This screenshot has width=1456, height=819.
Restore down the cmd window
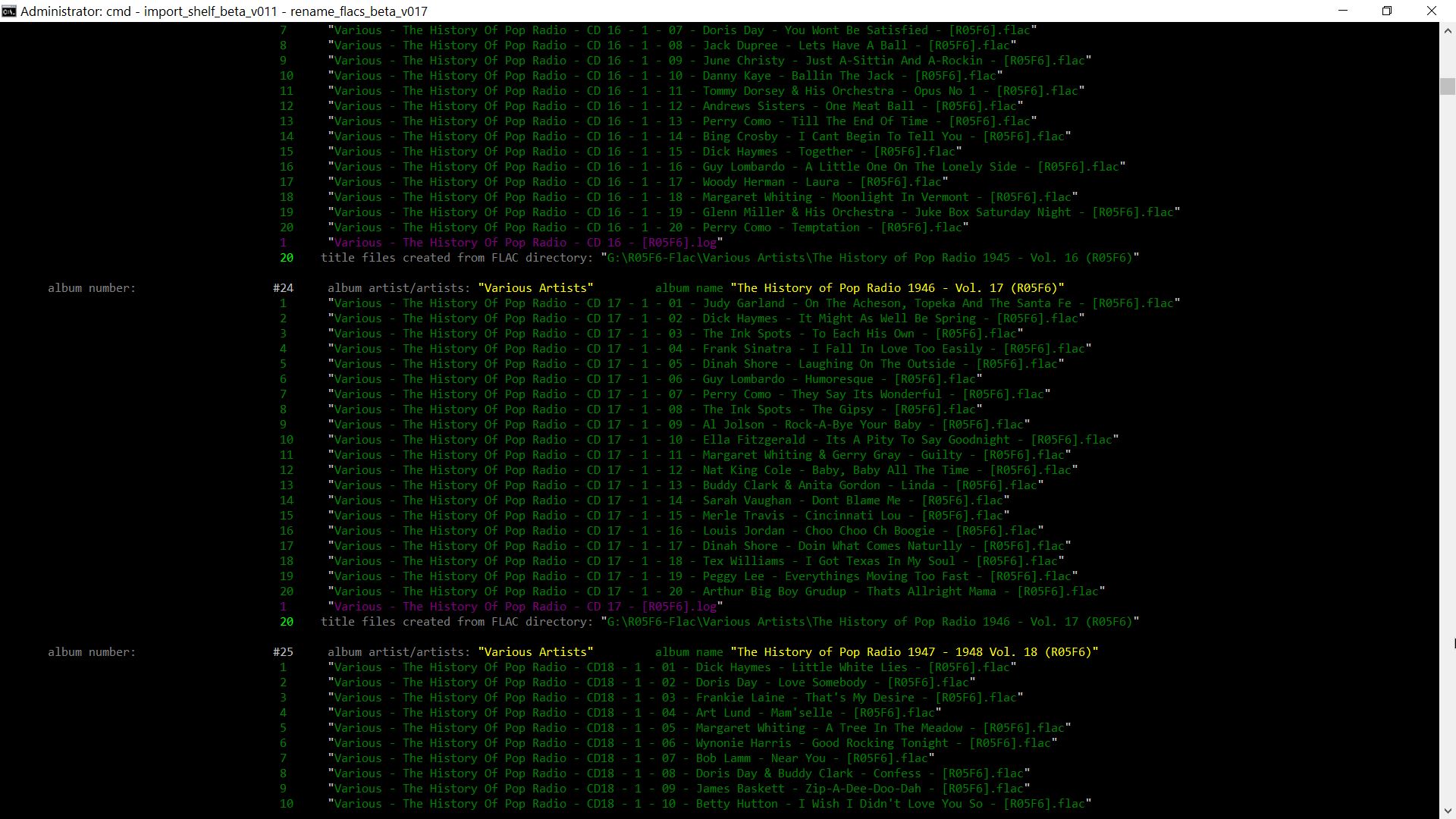point(1387,11)
